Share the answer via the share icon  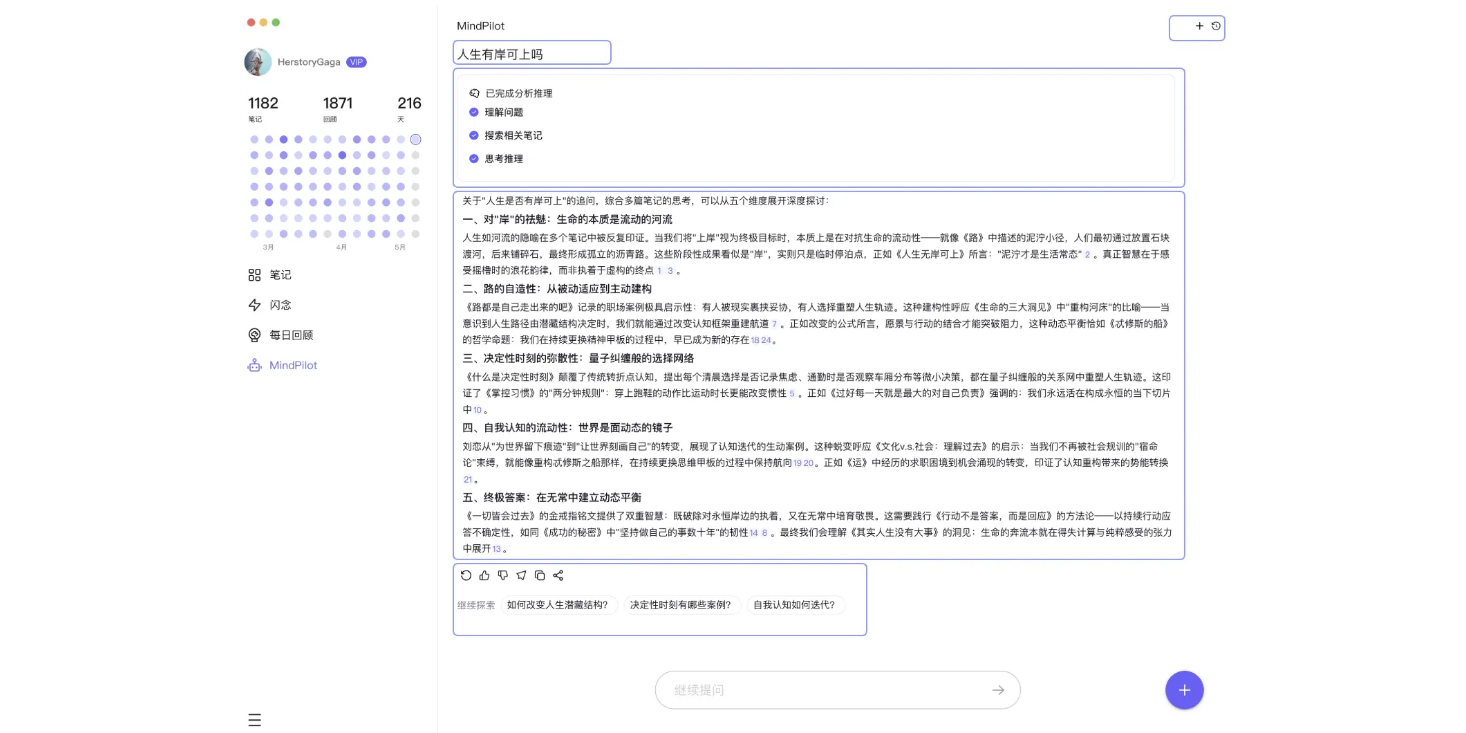pos(559,575)
